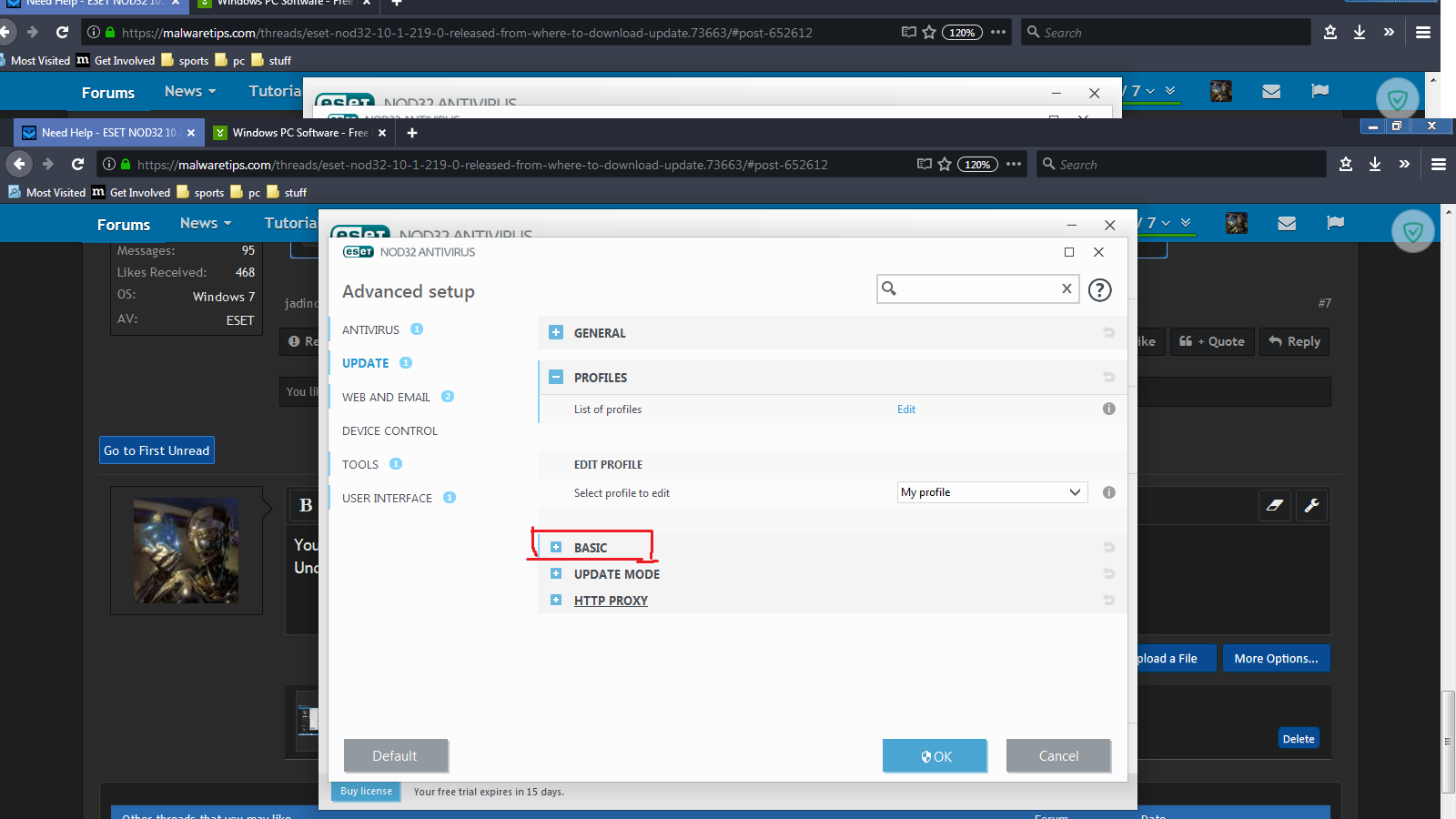Expand the HTTP PROXY section

pos(556,600)
